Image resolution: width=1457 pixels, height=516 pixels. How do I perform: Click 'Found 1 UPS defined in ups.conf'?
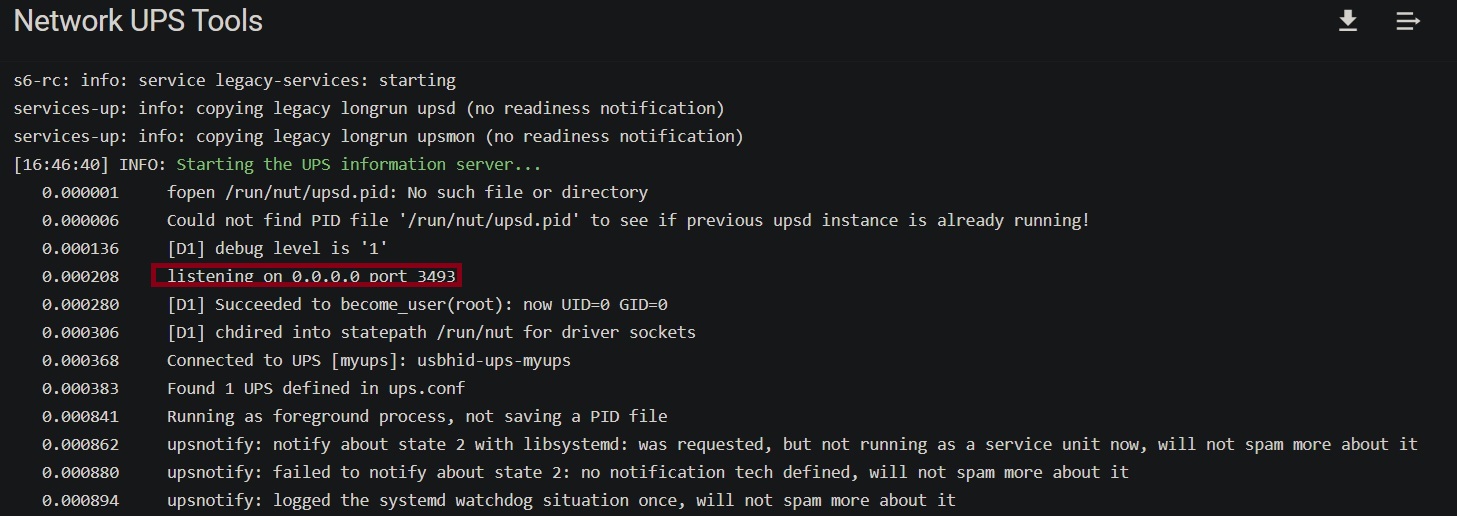pyautogui.click(x=316, y=388)
